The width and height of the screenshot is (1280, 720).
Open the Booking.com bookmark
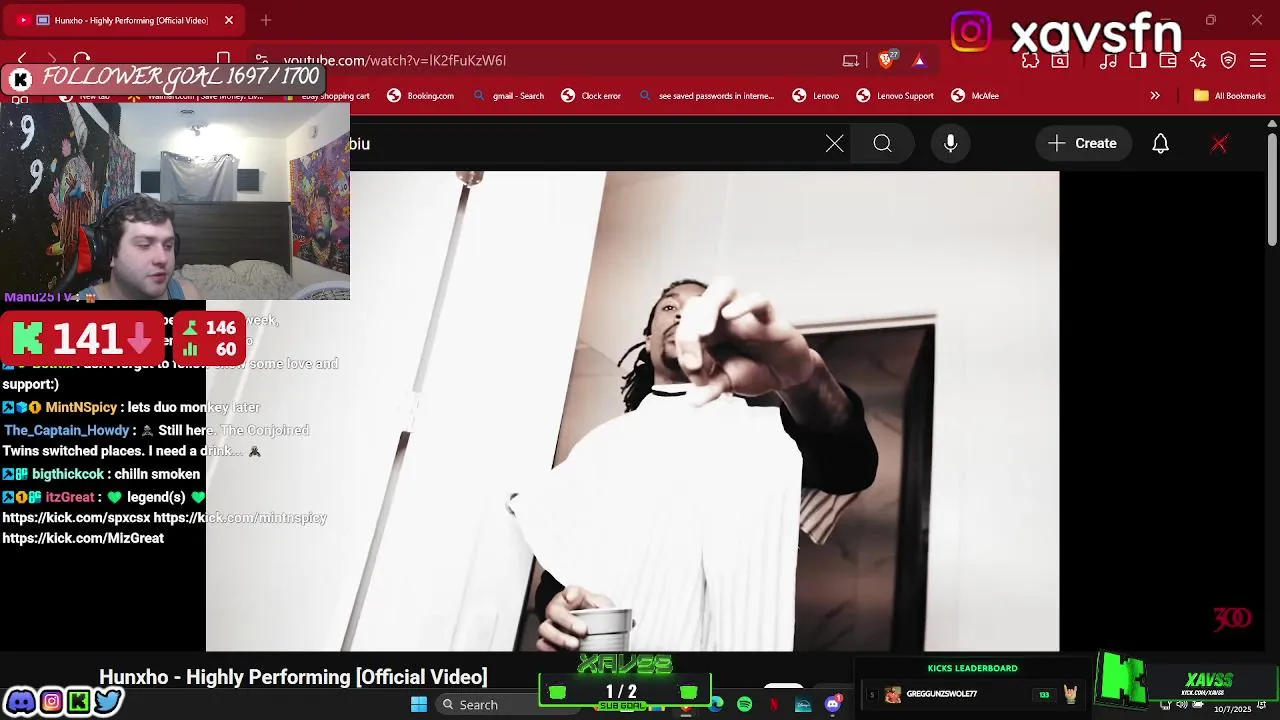[421, 96]
